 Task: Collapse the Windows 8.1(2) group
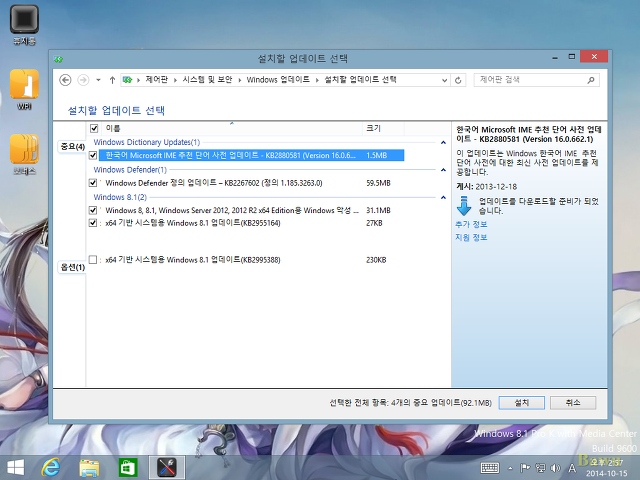(443, 198)
